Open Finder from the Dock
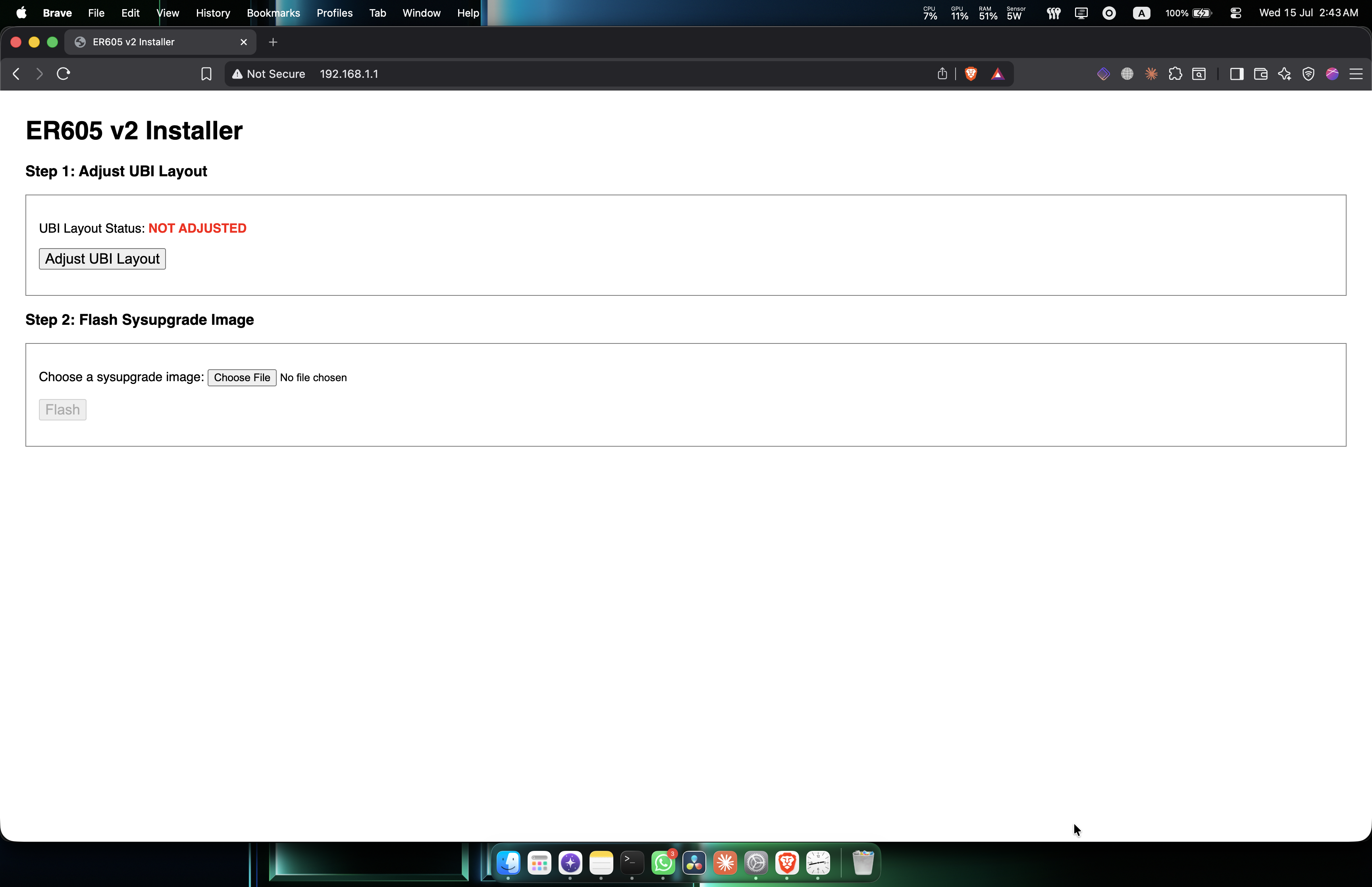This screenshot has height=887, width=1372. (x=509, y=863)
